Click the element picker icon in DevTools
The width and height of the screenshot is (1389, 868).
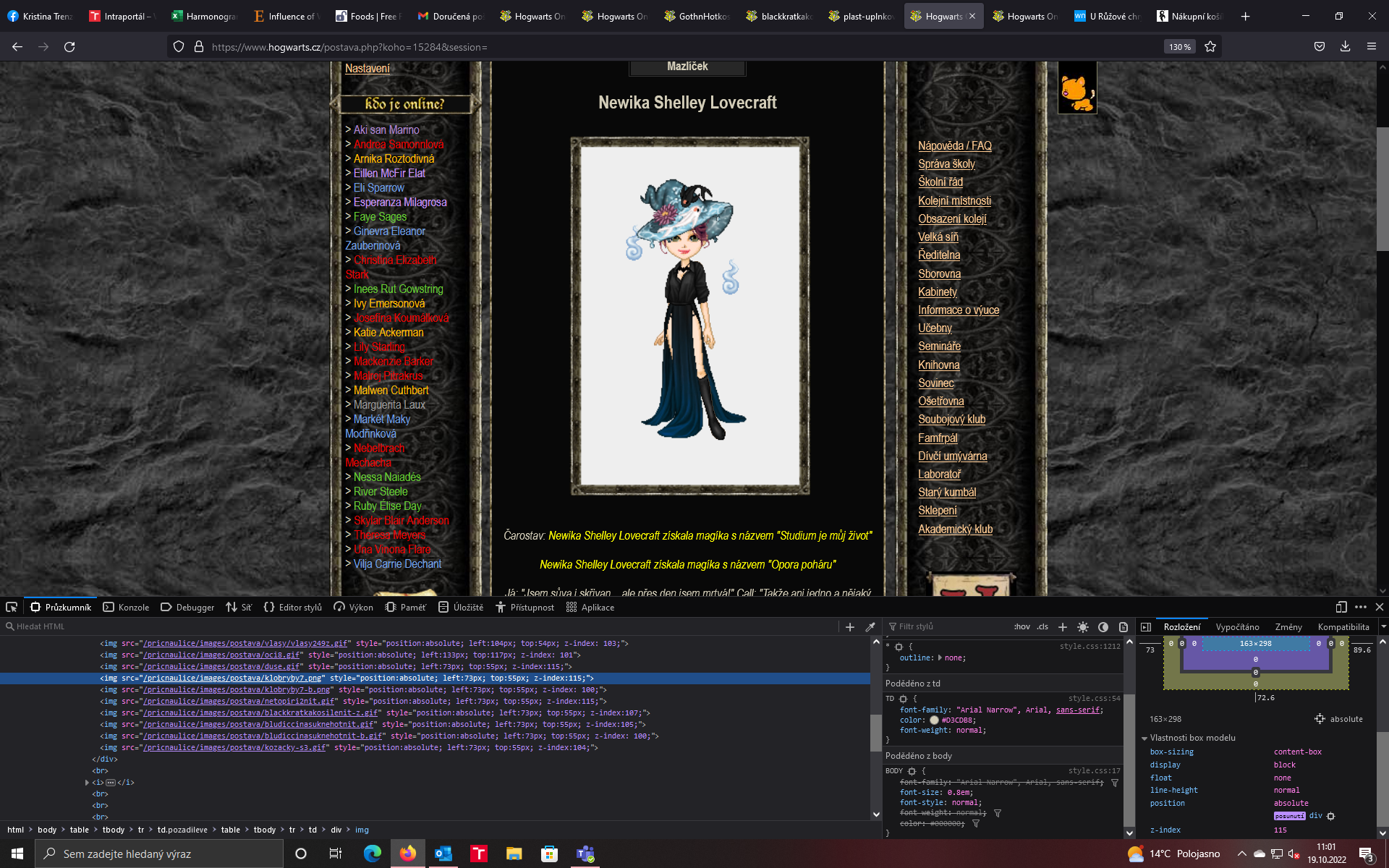[12, 607]
